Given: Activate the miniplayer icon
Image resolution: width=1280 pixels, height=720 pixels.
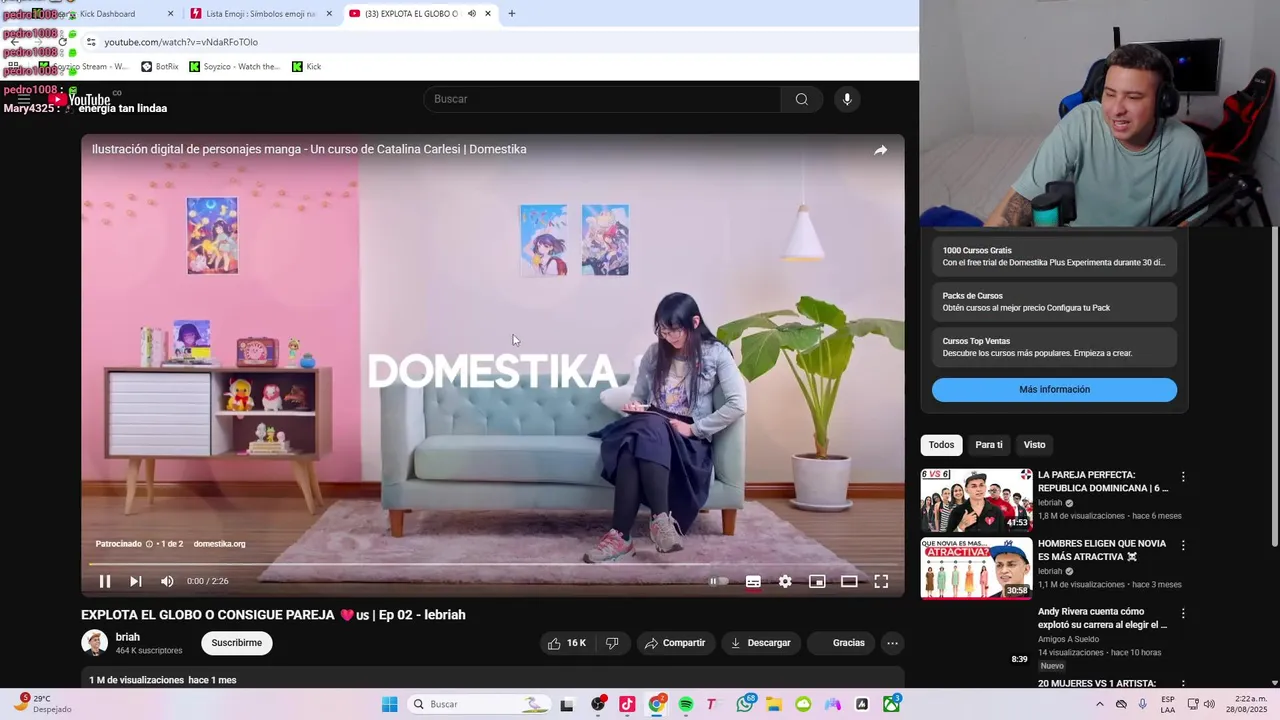Looking at the screenshot, I should tap(817, 581).
